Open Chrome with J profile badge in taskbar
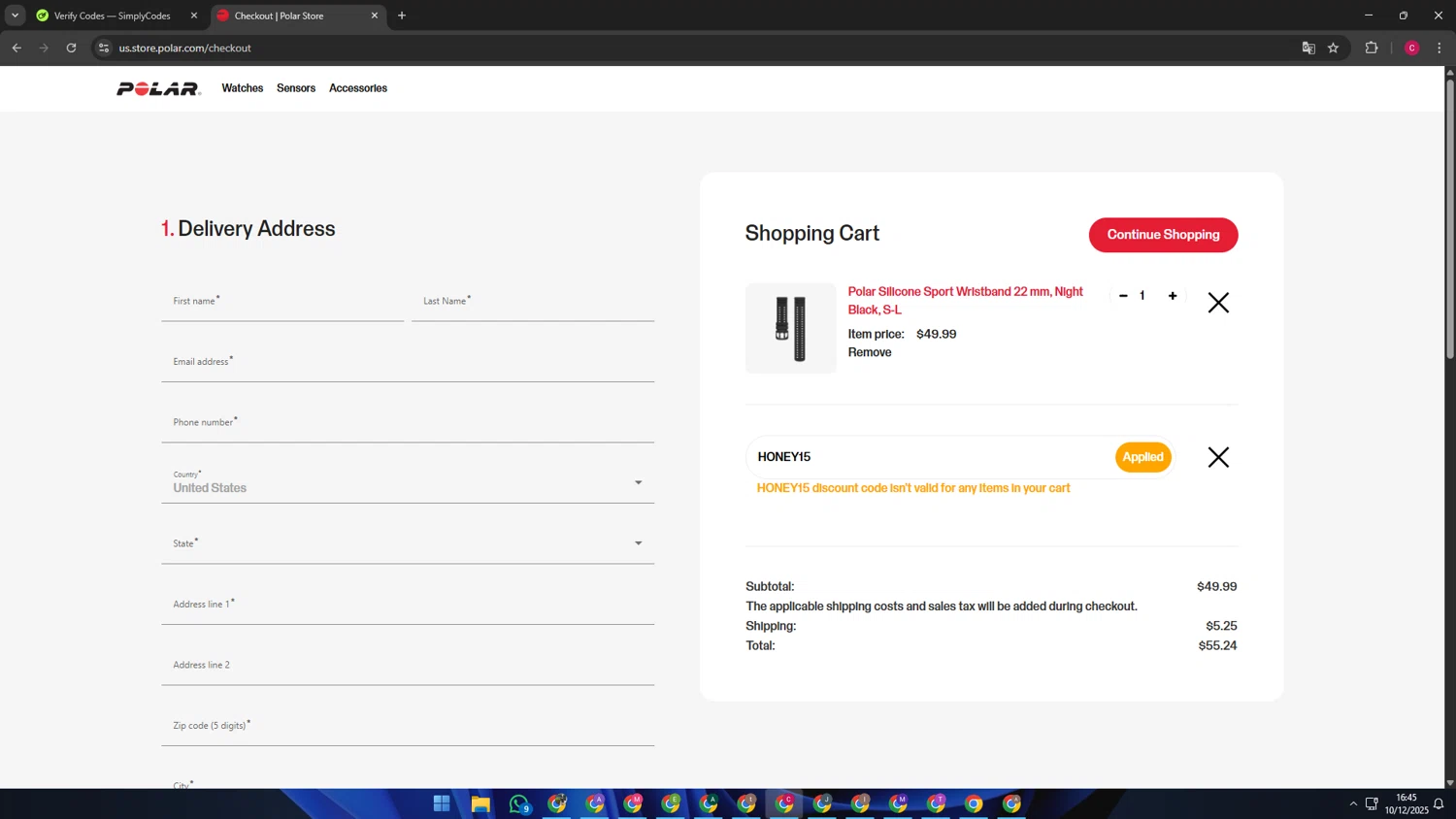Viewport: 1456px width, 819px height. pos(822,803)
